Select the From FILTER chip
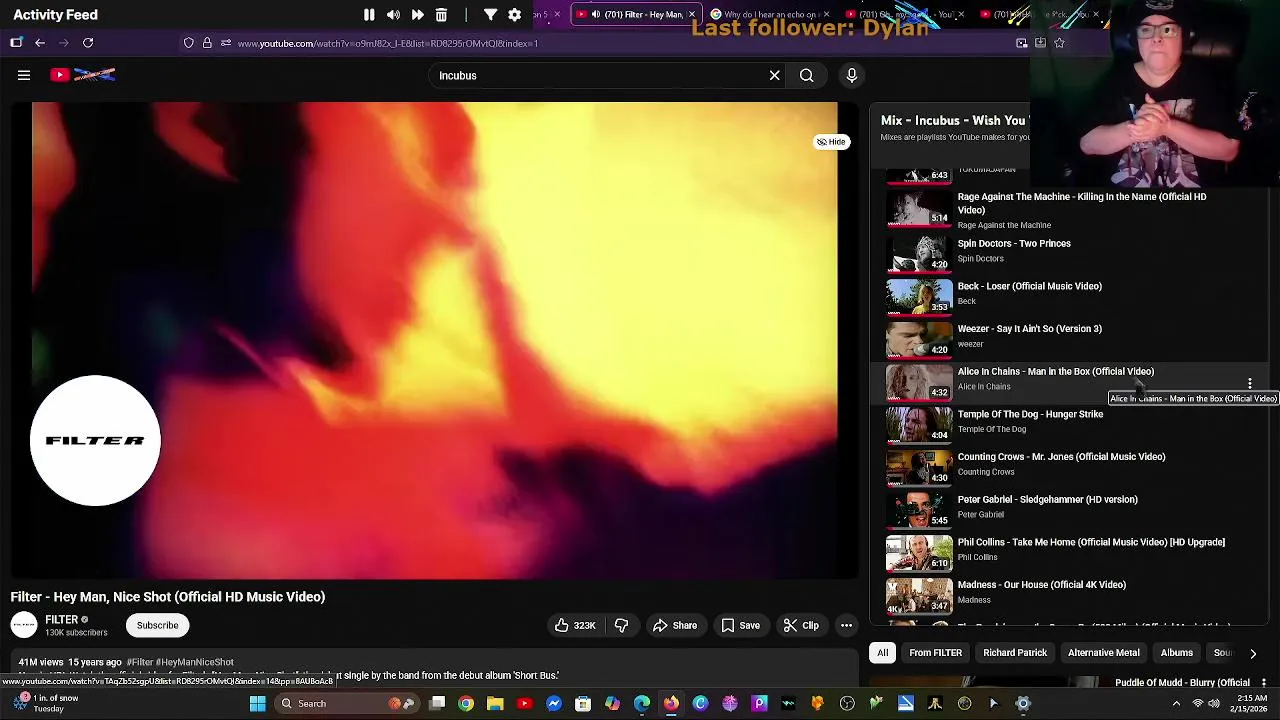Screen dimensions: 1280x720 (935, 653)
